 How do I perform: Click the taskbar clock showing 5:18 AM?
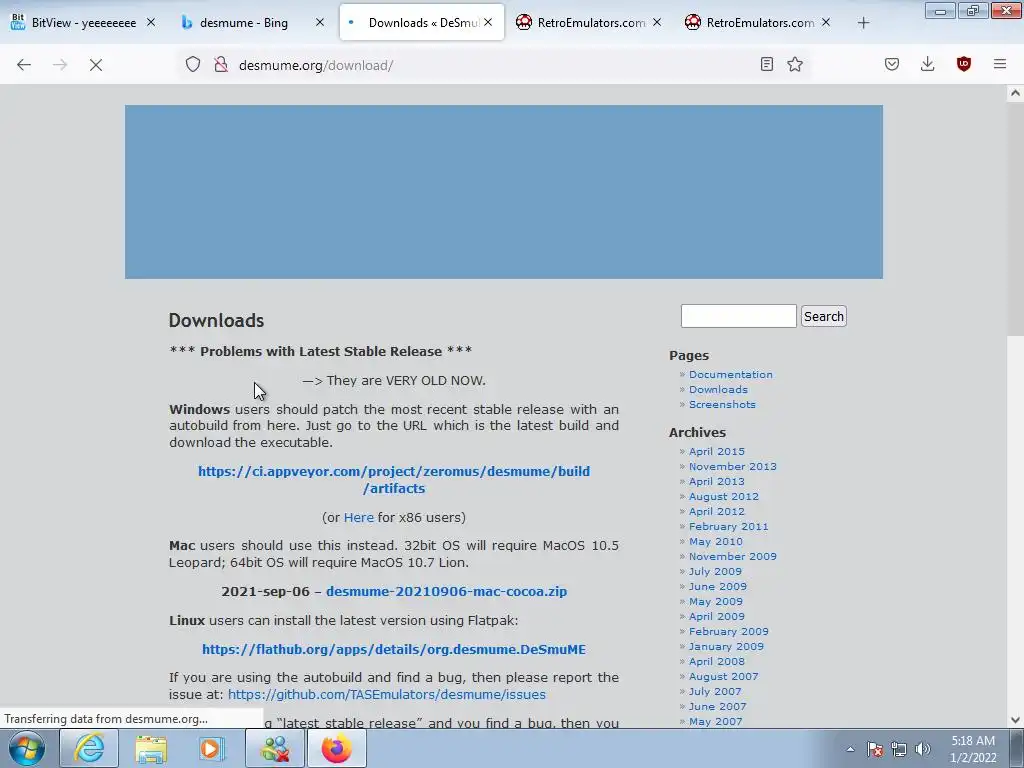[x=973, y=749]
